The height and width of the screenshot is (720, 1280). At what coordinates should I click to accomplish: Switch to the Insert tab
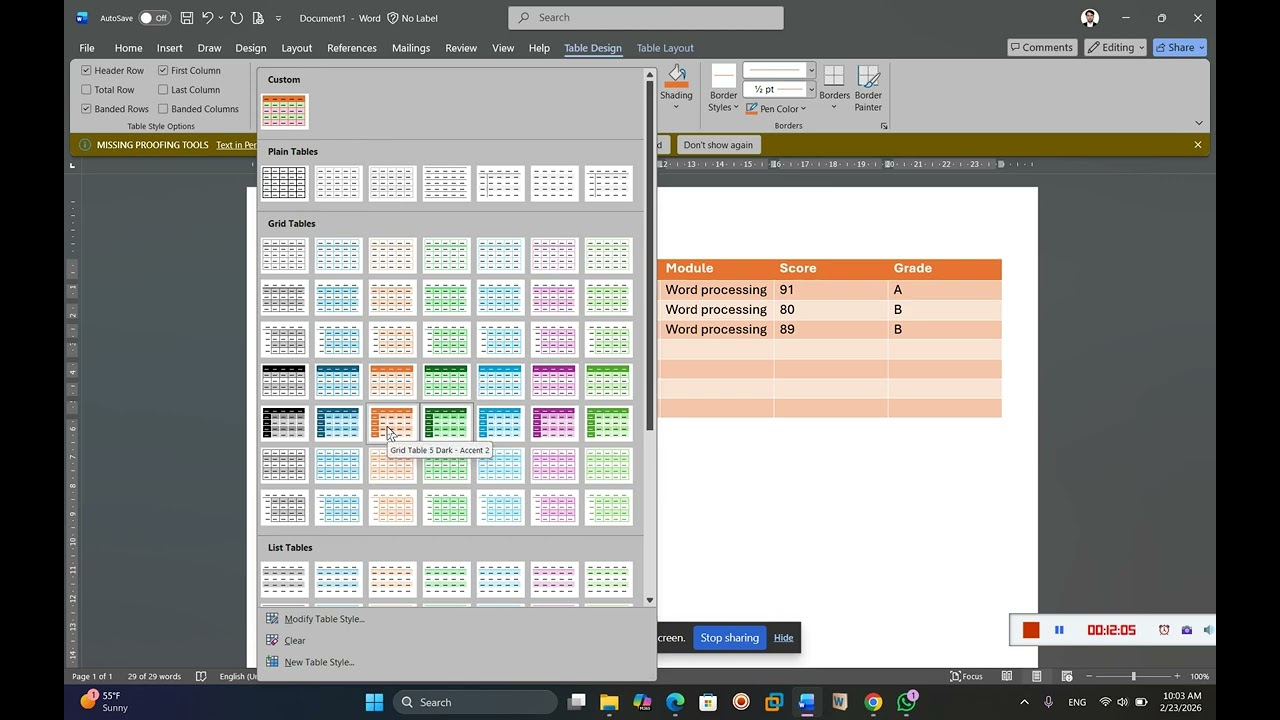[x=170, y=48]
